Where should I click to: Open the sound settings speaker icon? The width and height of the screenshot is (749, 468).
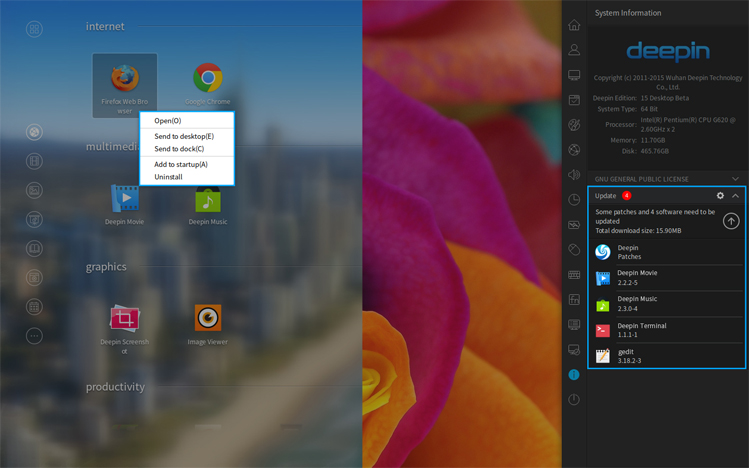click(x=574, y=175)
